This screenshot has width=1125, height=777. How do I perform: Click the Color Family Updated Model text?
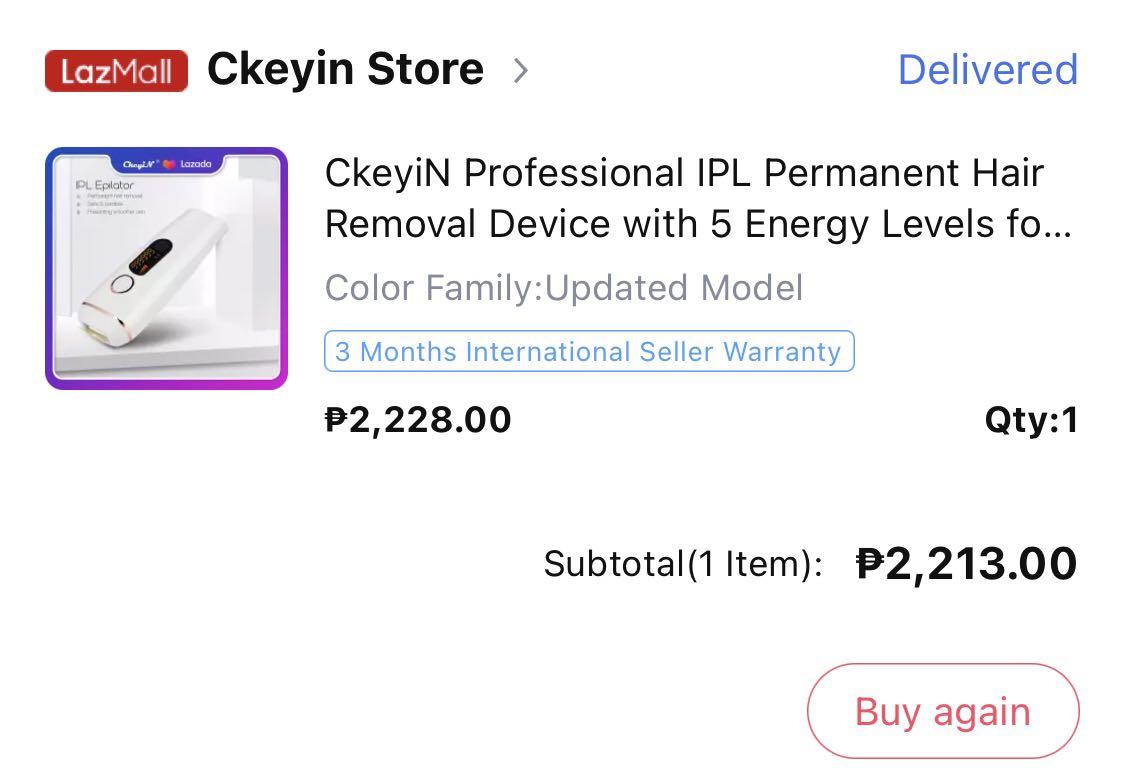[565, 288]
